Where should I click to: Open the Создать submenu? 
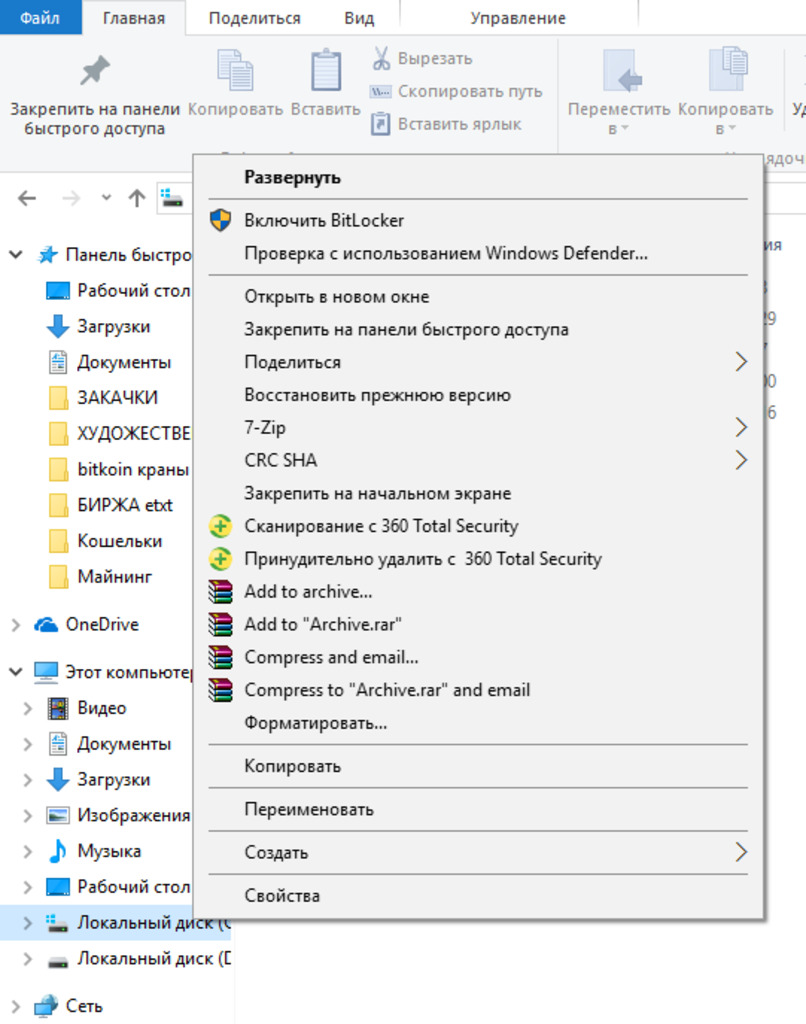[478, 852]
